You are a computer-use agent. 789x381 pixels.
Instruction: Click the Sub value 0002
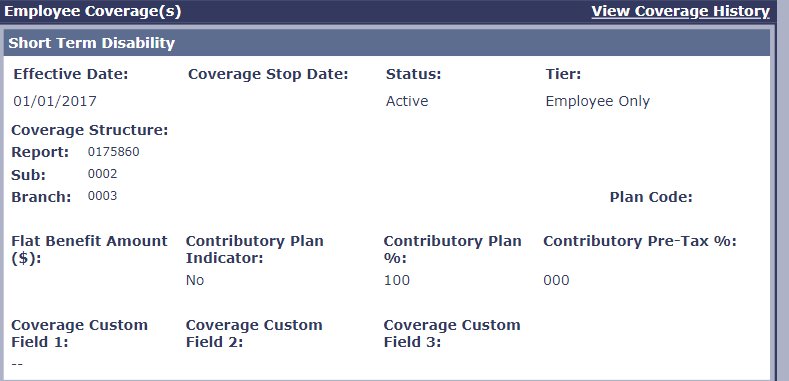pos(102,174)
